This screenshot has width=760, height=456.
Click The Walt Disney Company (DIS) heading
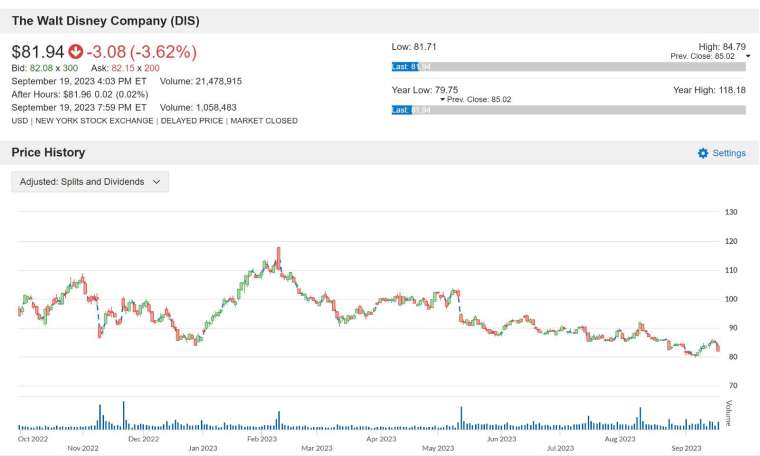[106, 21]
